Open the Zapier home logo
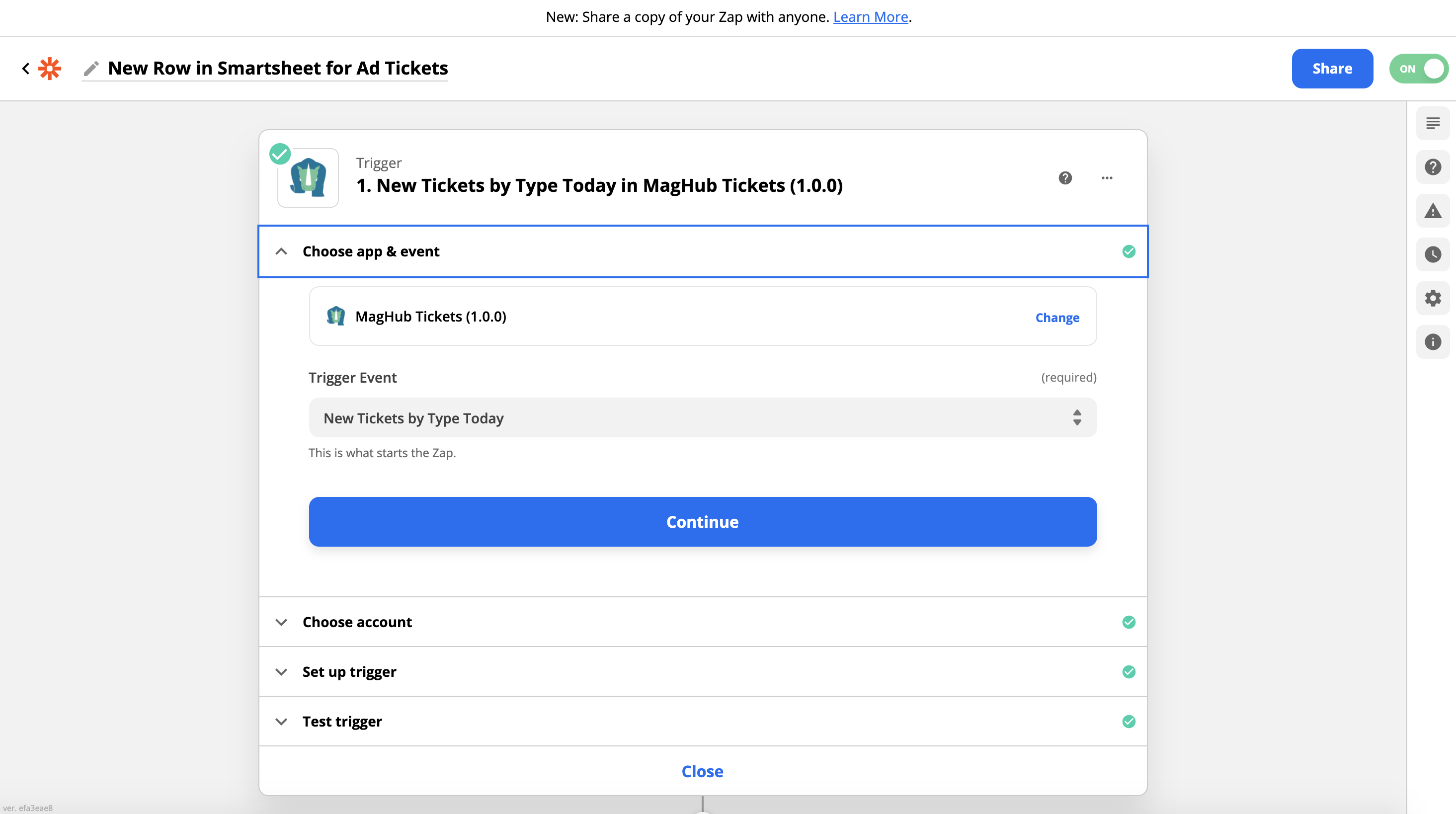 [x=50, y=69]
